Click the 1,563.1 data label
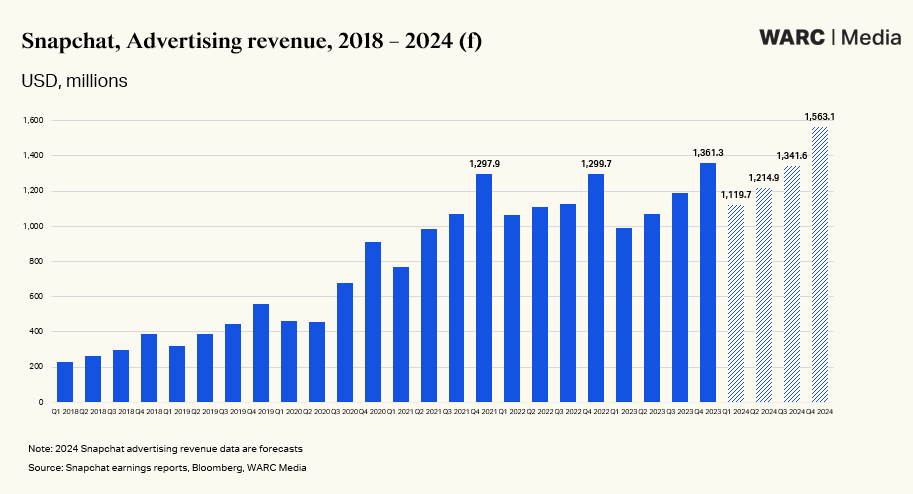The width and height of the screenshot is (913, 494). pyautogui.click(x=820, y=117)
